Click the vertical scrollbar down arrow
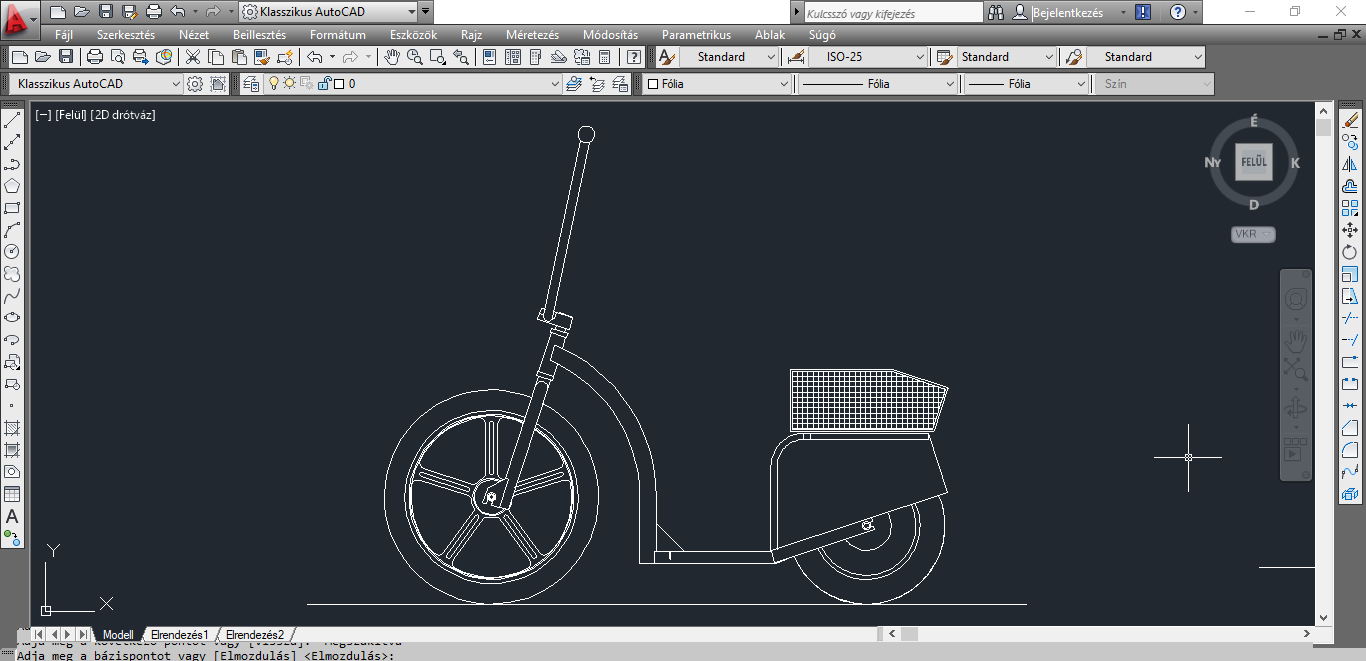1366x661 pixels. click(1324, 618)
